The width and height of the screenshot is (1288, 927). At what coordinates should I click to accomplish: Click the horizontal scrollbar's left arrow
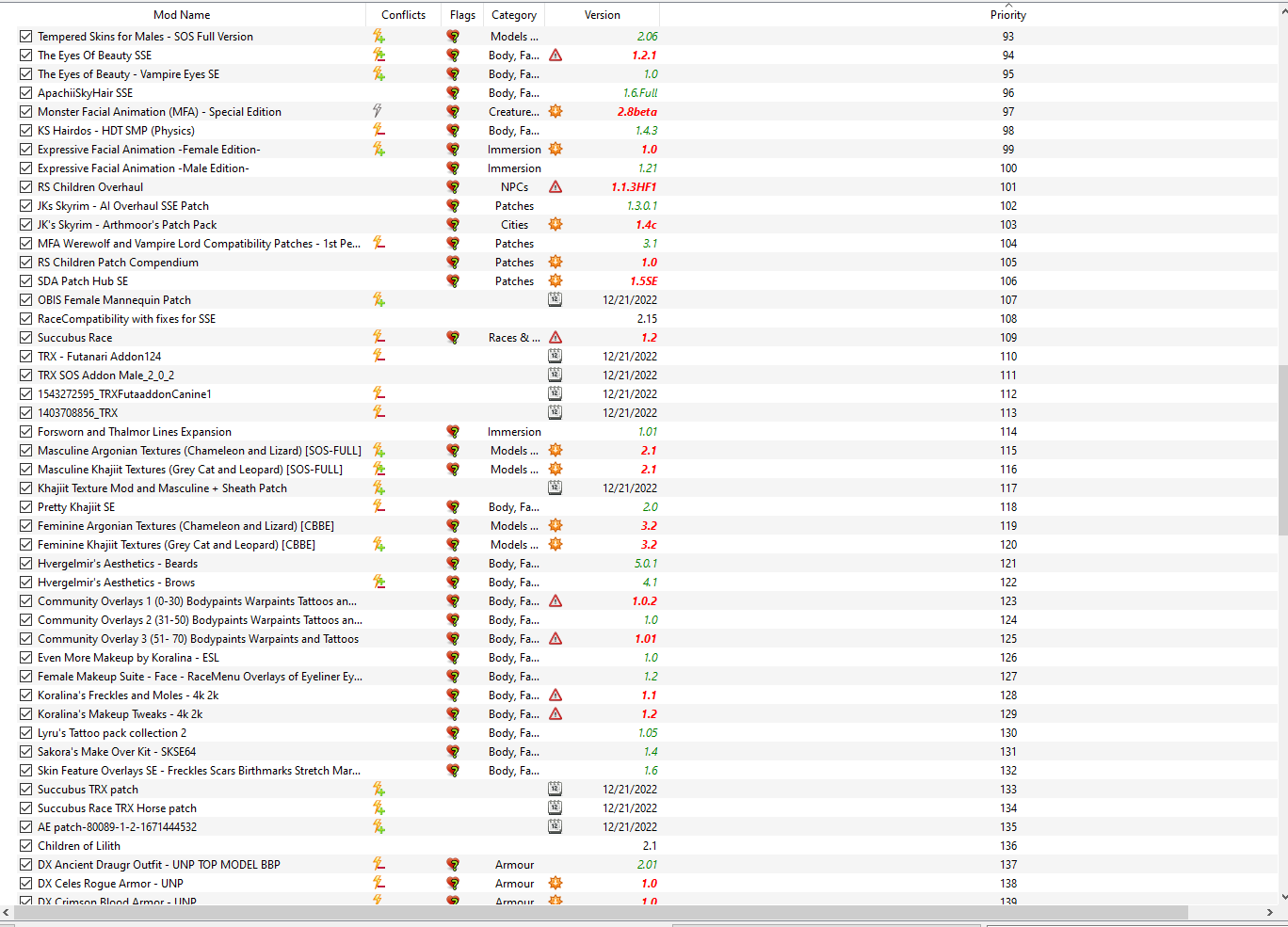(x=7, y=913)
